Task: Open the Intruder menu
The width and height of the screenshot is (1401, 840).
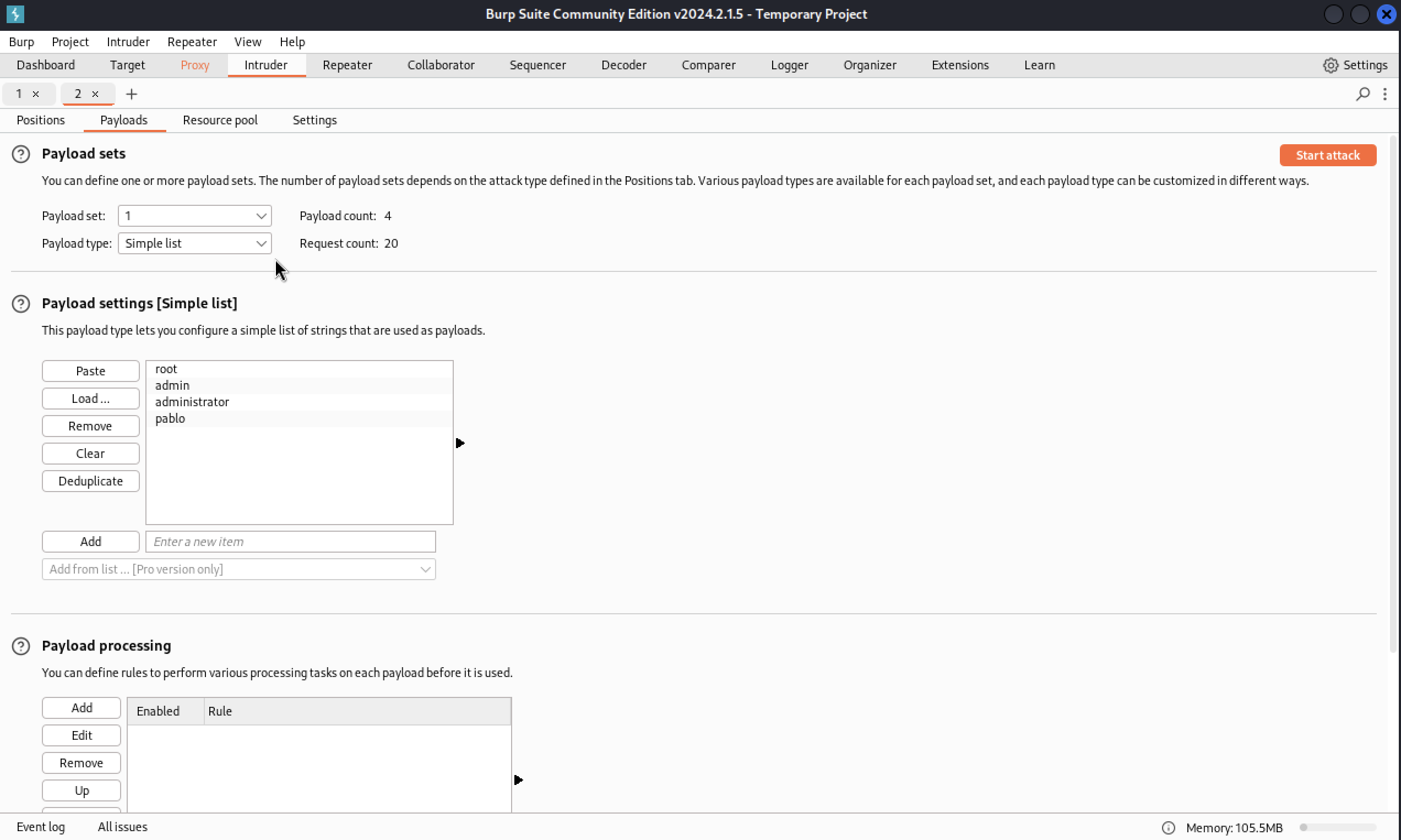Action: coord(128,42)
